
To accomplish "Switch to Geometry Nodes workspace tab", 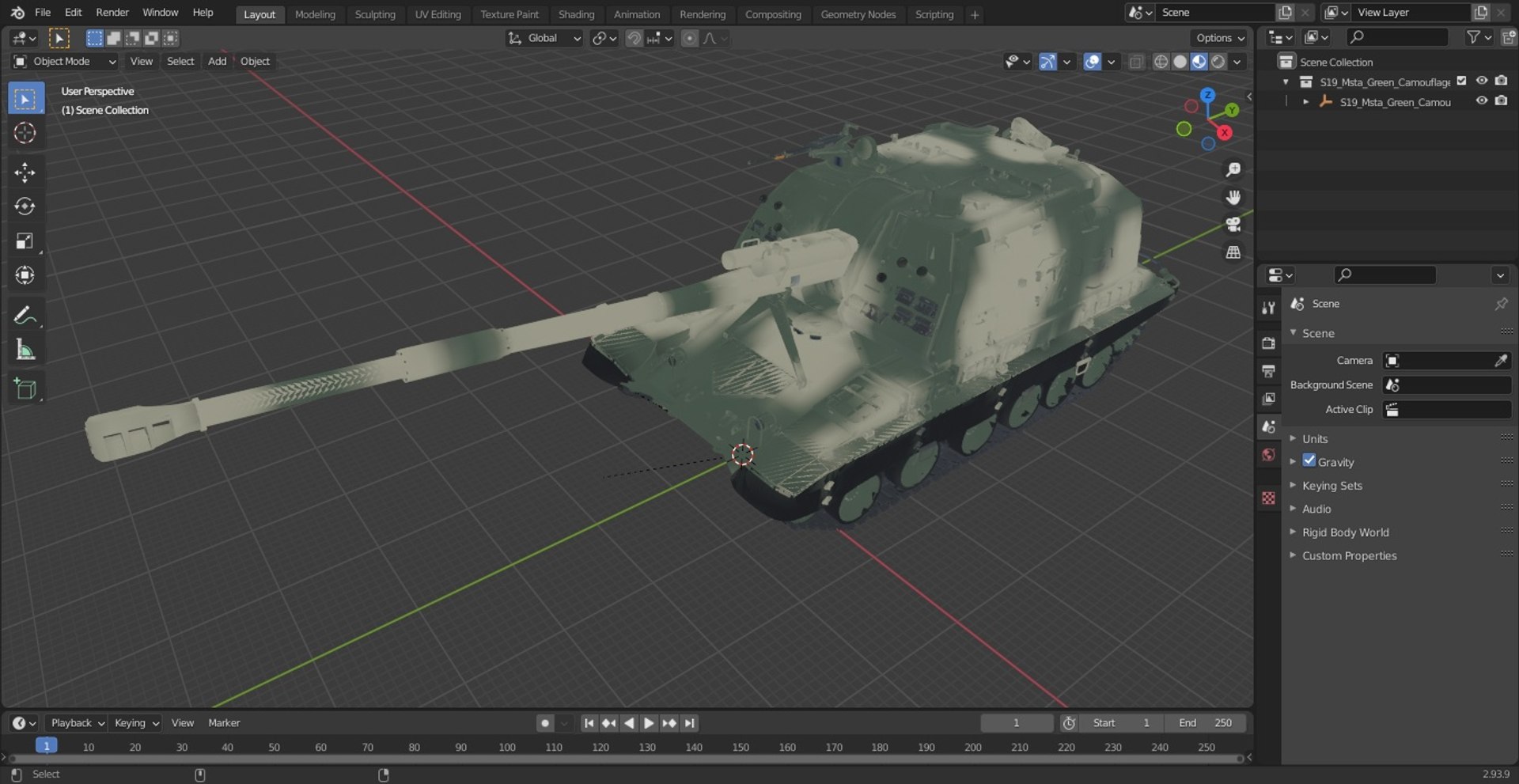I will pos(858,14).
